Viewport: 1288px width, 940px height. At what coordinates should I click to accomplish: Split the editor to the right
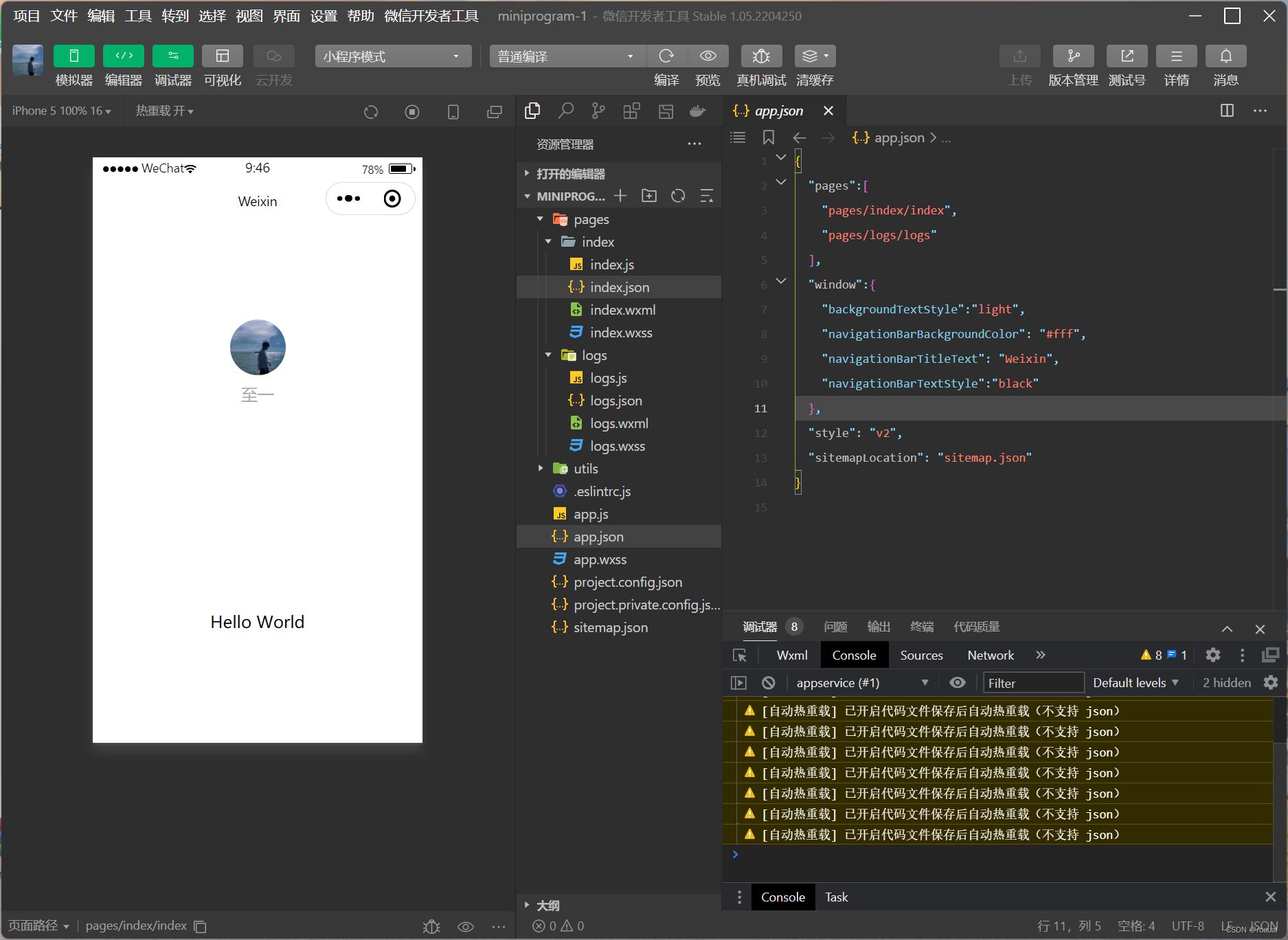point(1227,111)
